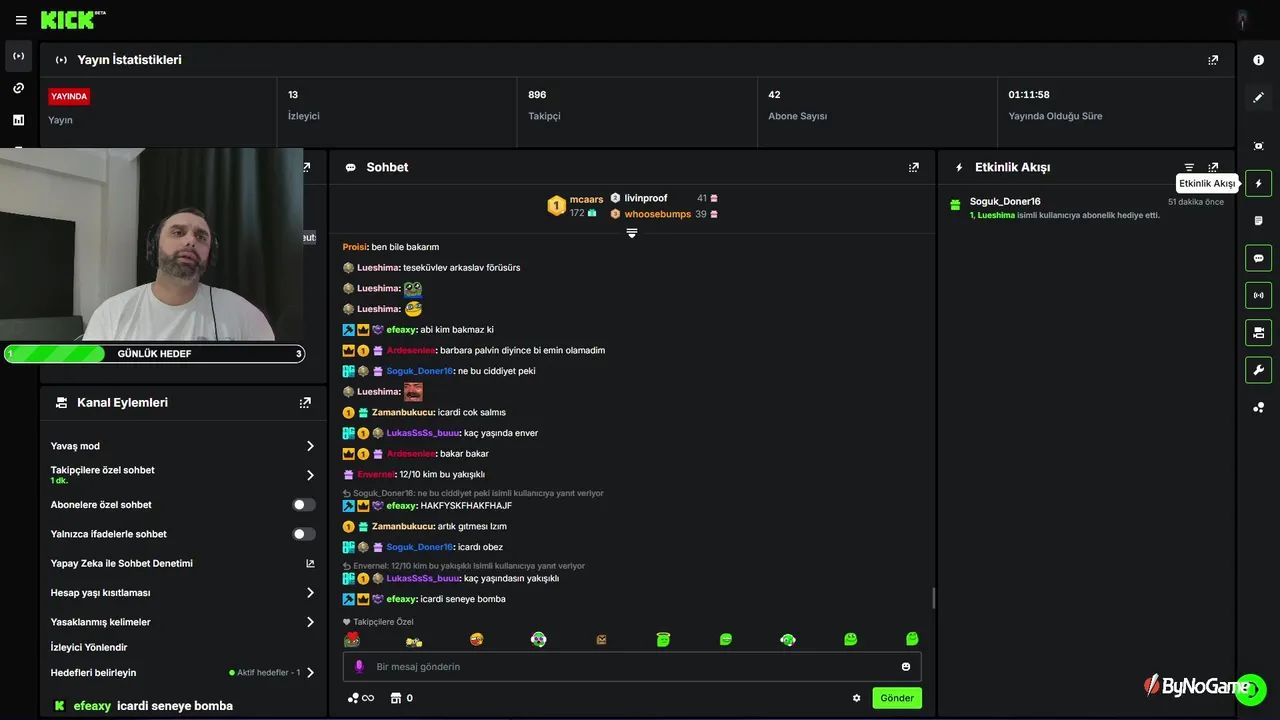This screenshot has width=1280, height=720.
Task: Pop out the Etkinlik Akışı panel
Action: (1213, 167)
